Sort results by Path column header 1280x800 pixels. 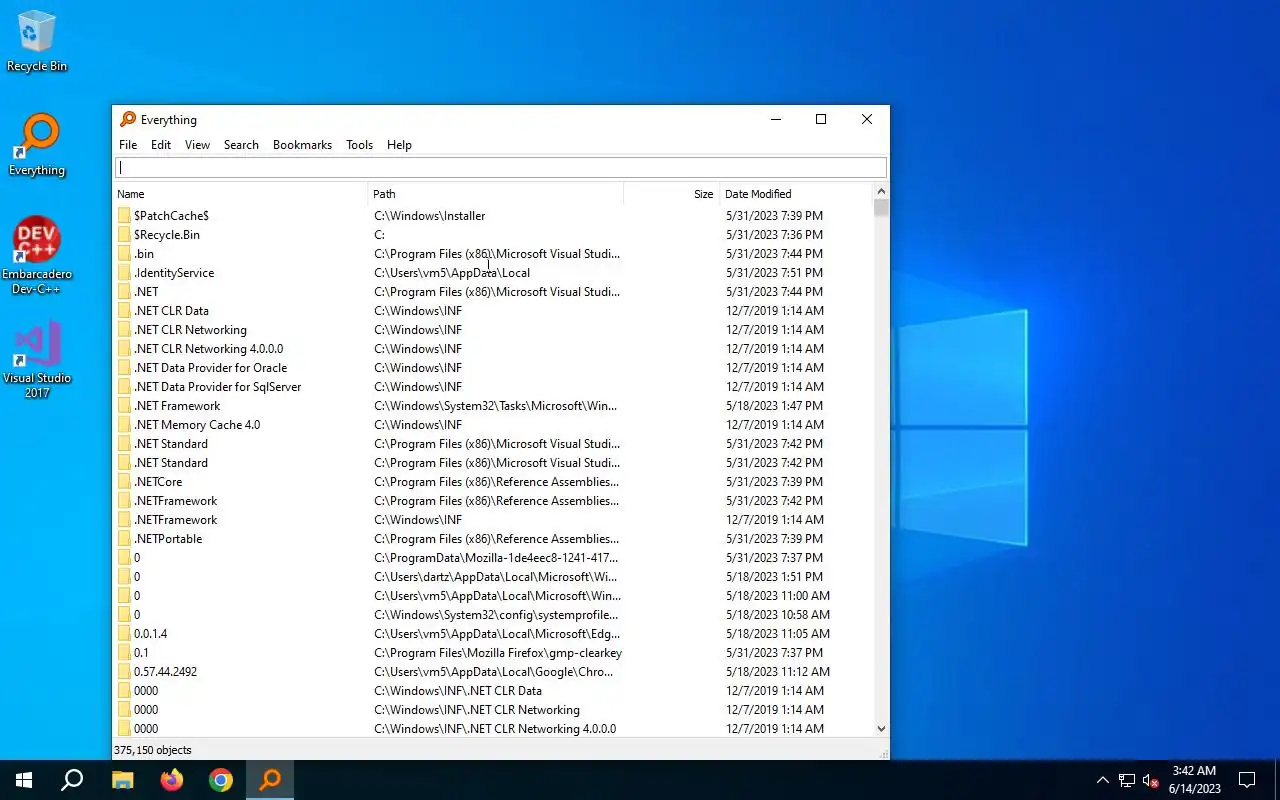496,194
